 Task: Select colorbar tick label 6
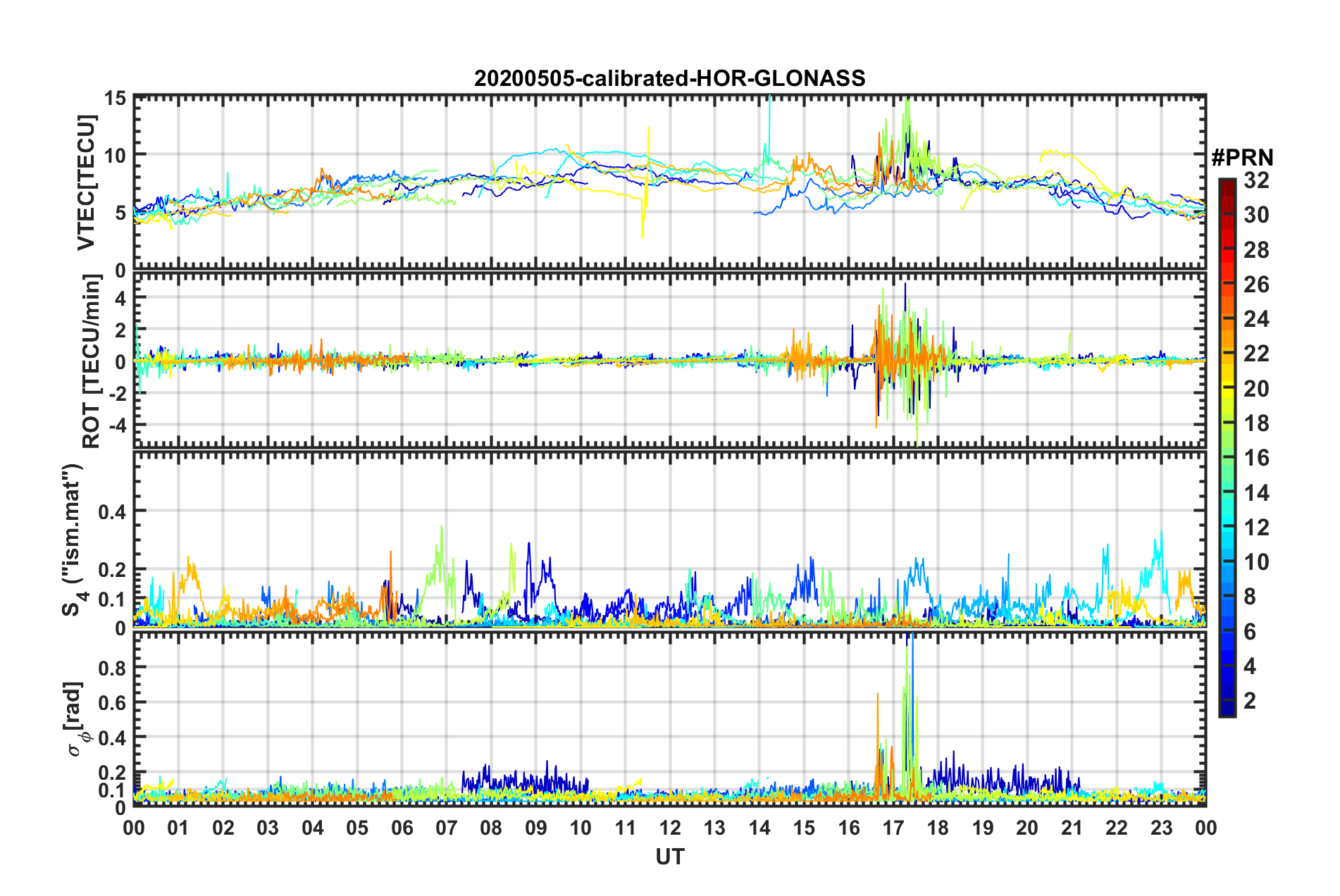[x=1250, y=631]
